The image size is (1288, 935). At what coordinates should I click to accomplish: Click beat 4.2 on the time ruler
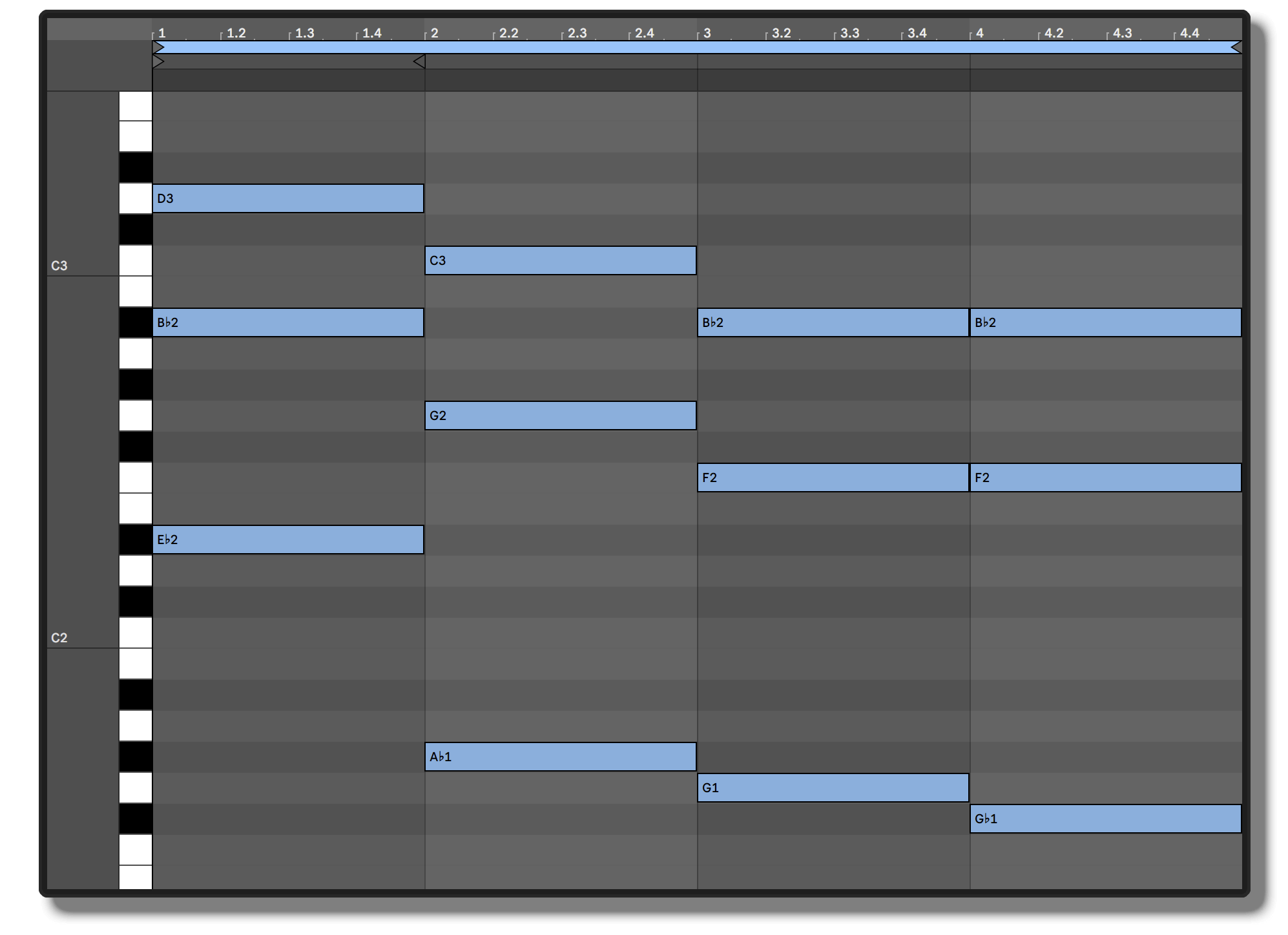point(1053,33)
